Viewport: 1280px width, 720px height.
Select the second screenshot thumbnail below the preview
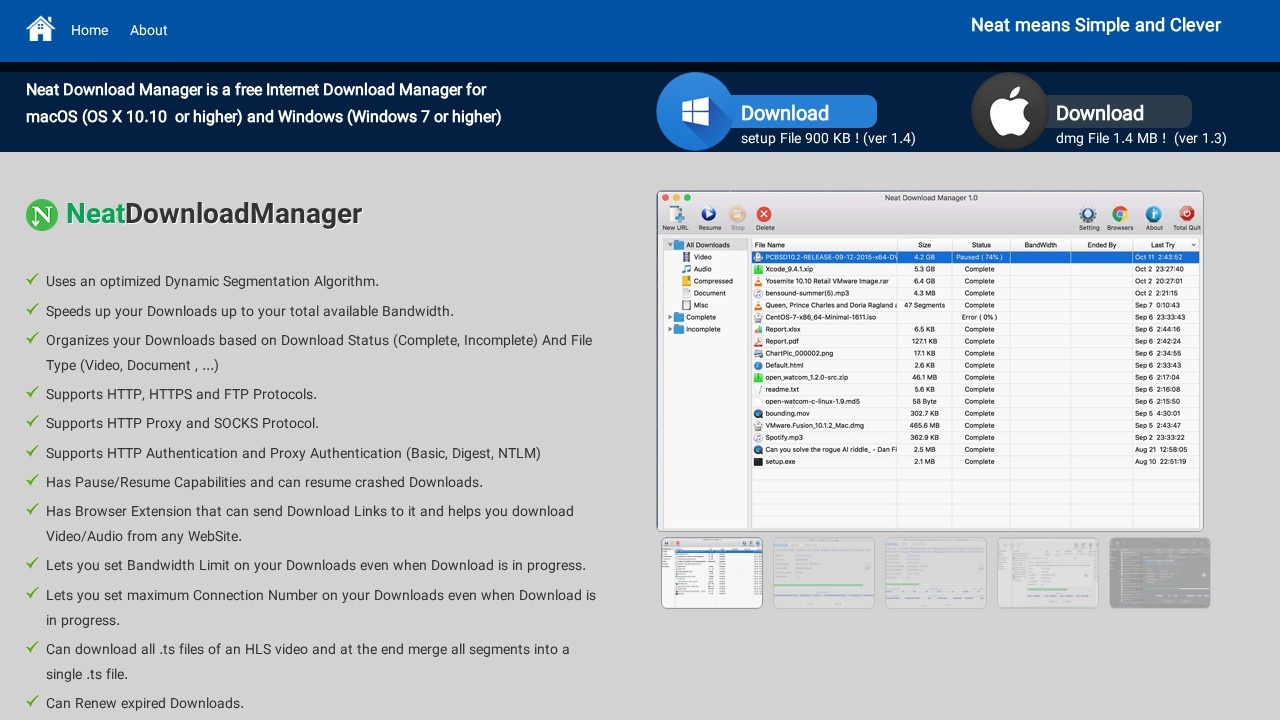(823, 572)
